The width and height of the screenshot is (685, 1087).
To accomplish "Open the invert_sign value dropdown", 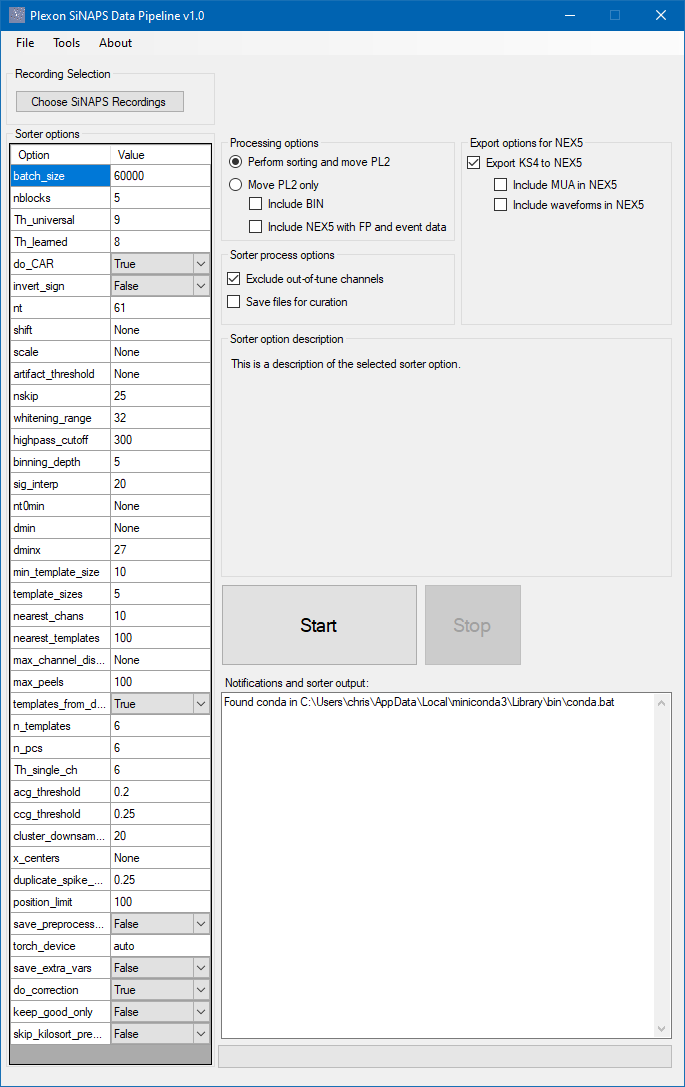I will 201,286.
